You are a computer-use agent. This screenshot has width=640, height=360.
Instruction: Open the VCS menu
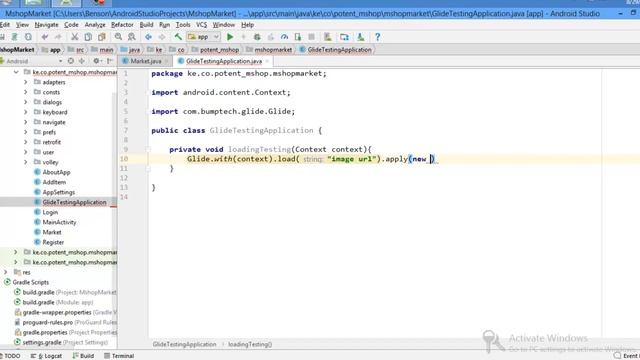click(201, 25)
